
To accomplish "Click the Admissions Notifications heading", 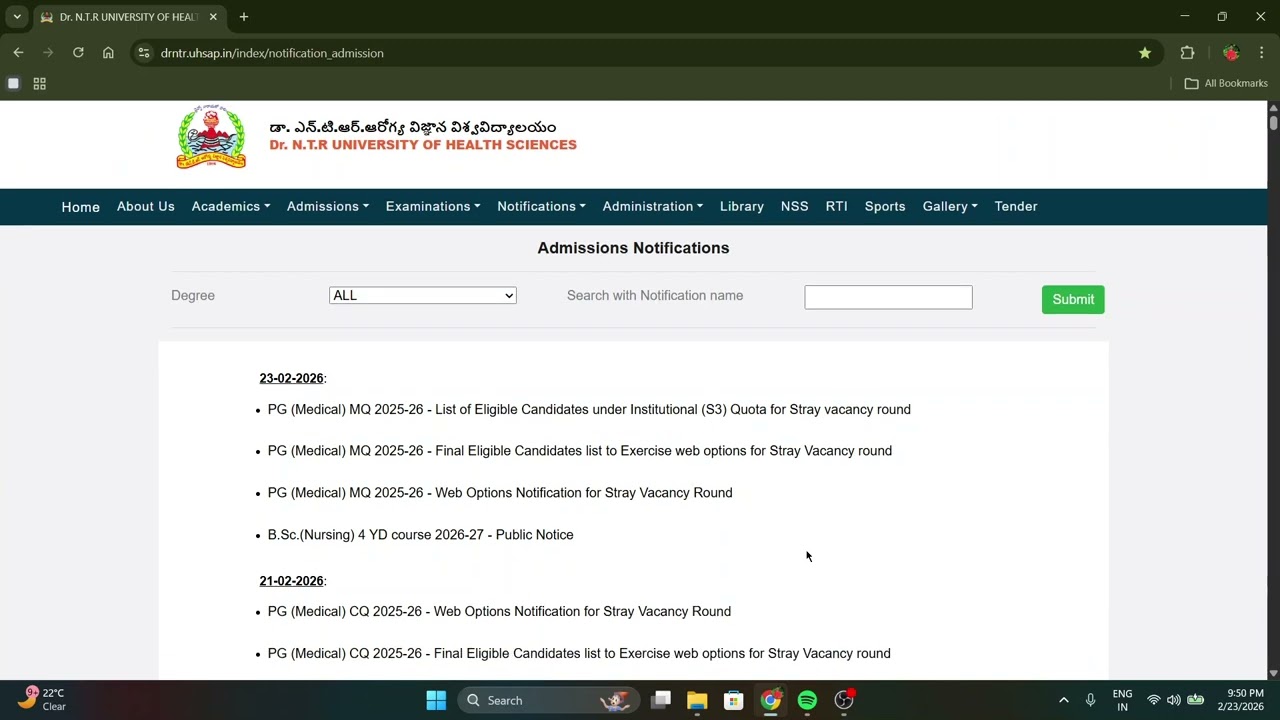I will click(x=633, y=248).
